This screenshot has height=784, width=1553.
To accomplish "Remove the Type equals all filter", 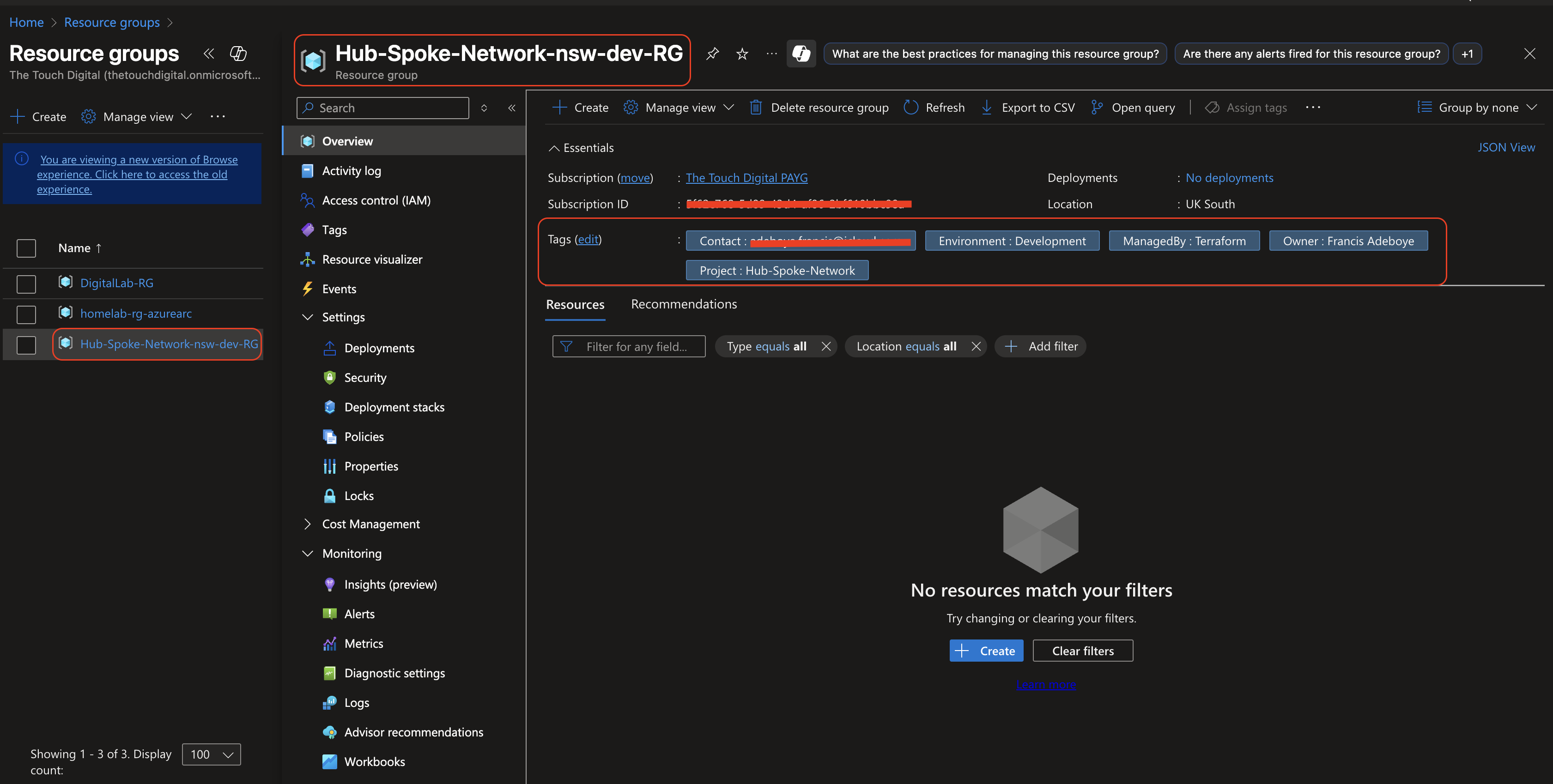I will click(x=826, y=346).
